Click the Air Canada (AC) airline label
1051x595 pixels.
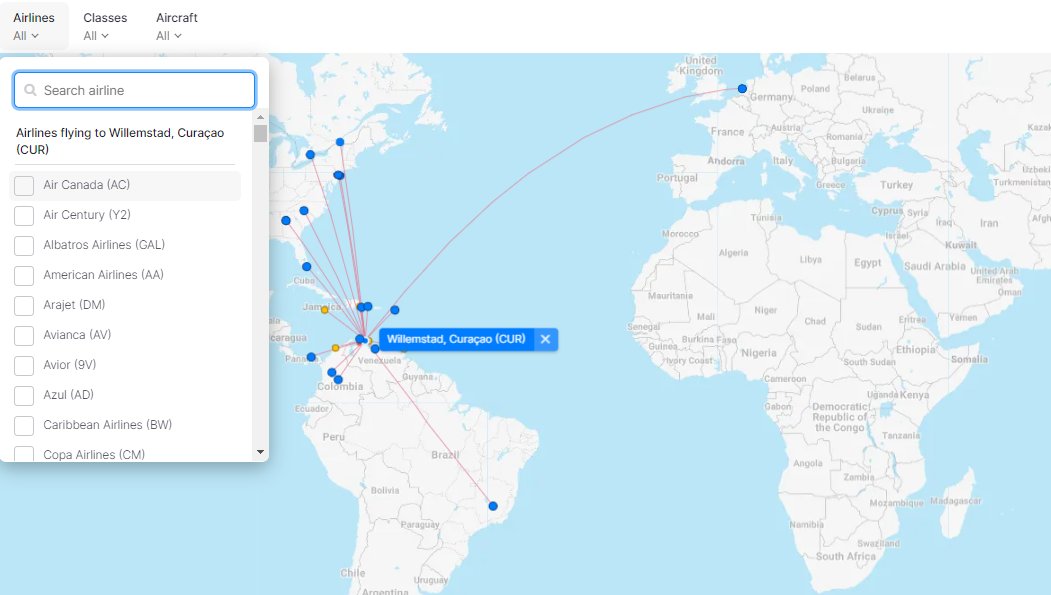(x=86, y=185)
